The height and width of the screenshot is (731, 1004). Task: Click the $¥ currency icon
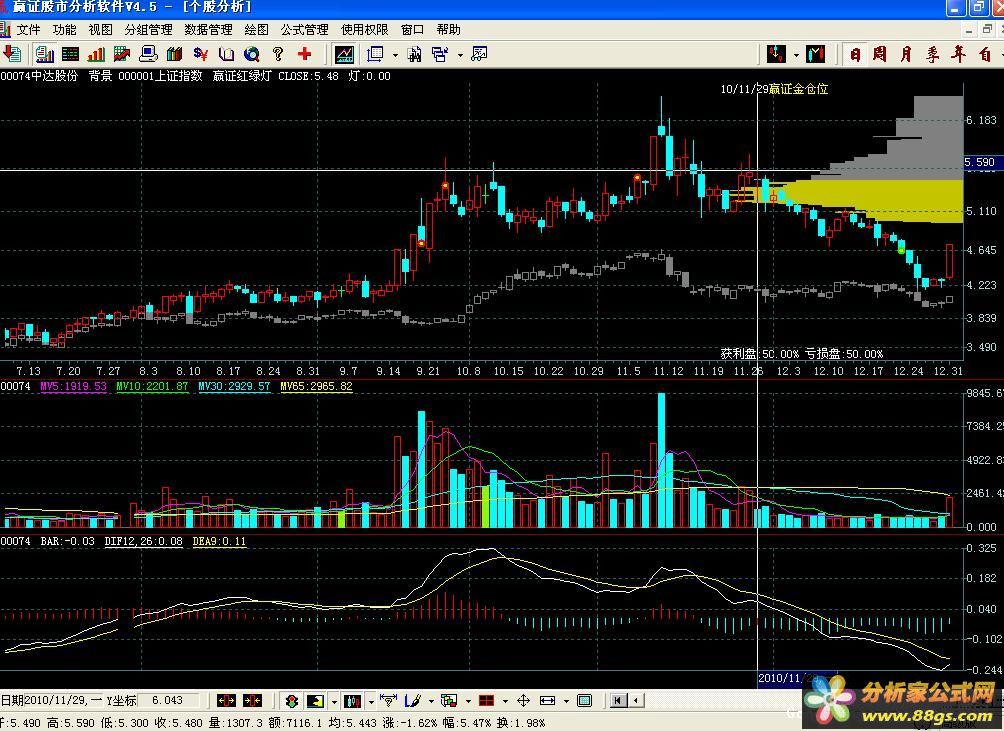point(200,54)
